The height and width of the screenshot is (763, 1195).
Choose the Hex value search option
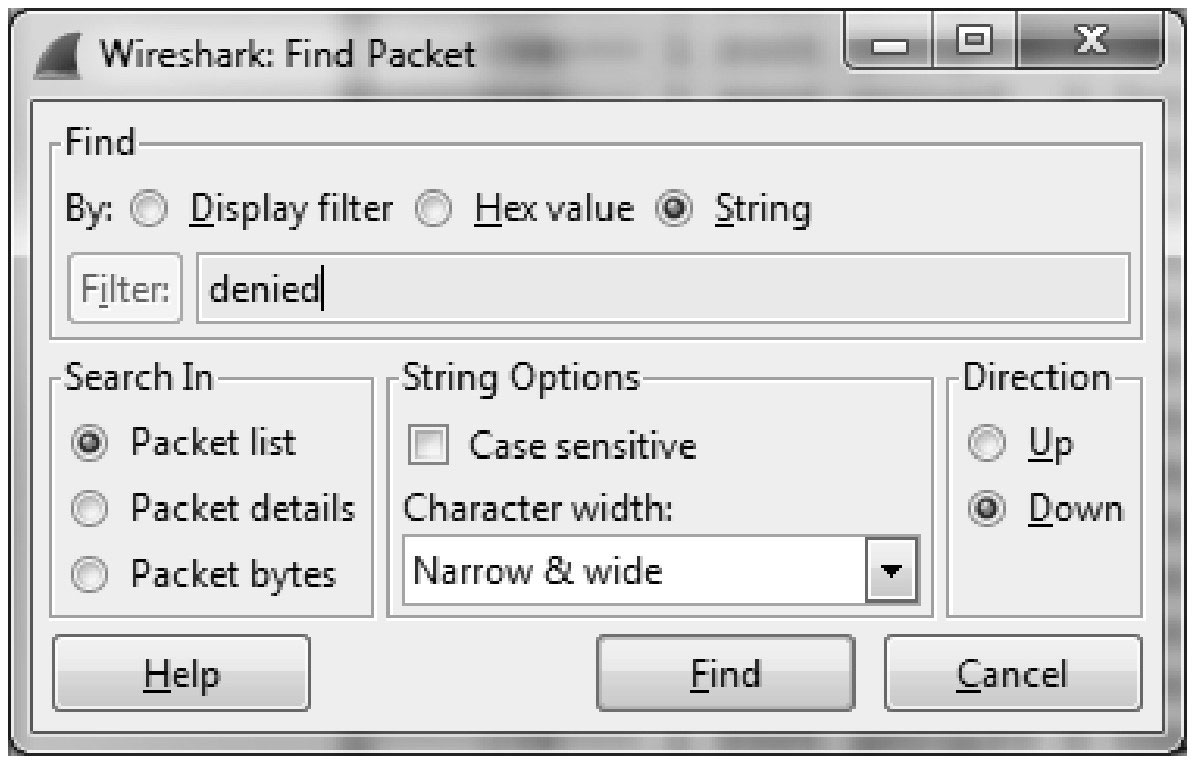[x=434, y=209]
